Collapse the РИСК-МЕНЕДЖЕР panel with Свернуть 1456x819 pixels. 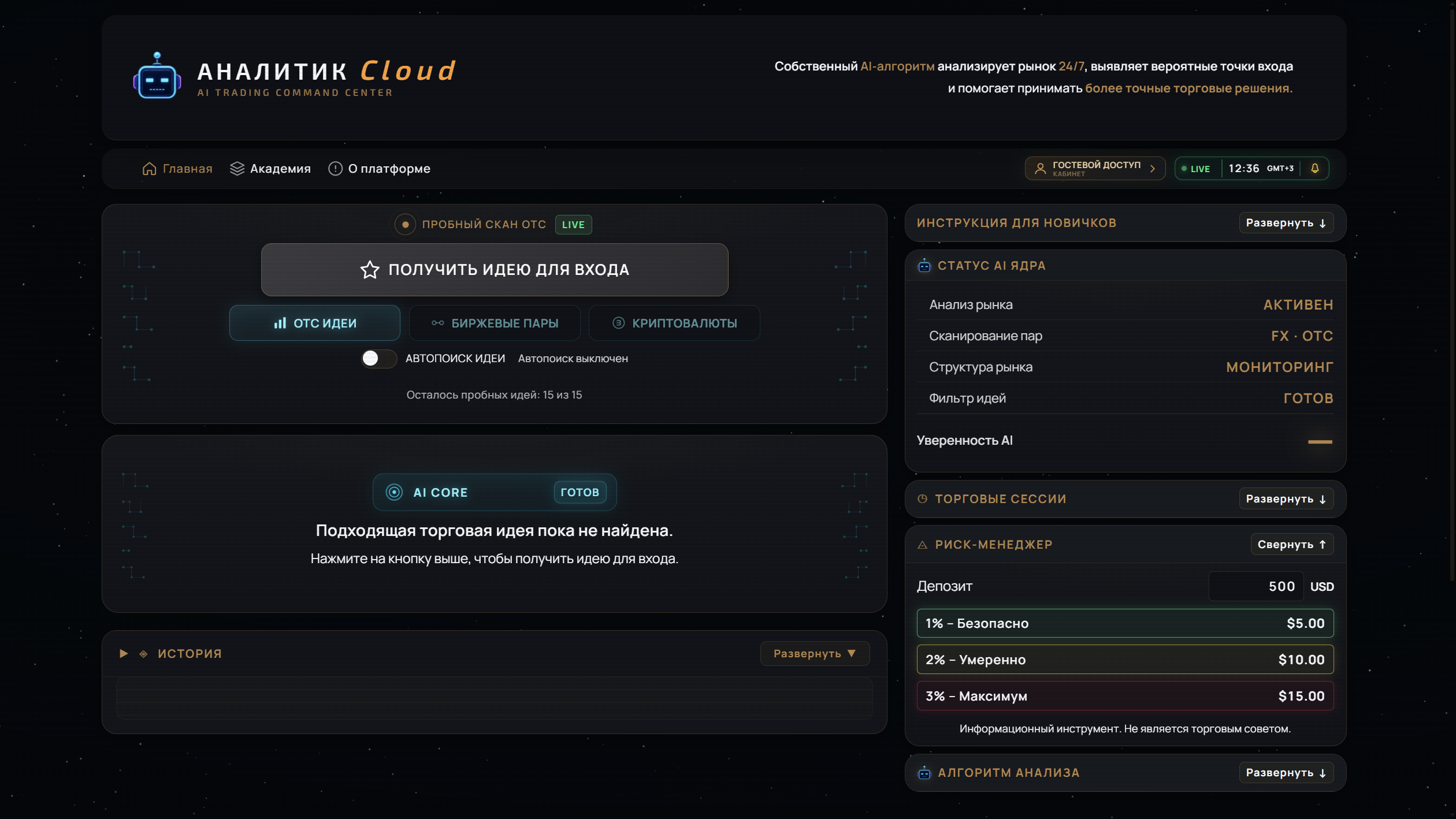click(1292, 545)
